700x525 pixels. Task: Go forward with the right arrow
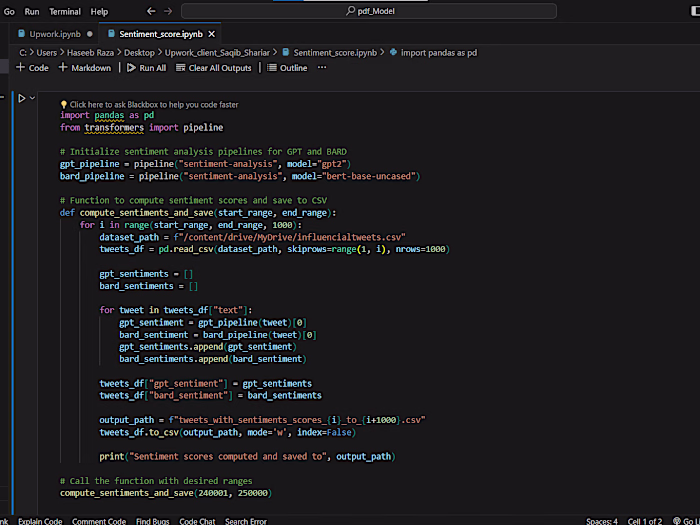coord(168,11)
